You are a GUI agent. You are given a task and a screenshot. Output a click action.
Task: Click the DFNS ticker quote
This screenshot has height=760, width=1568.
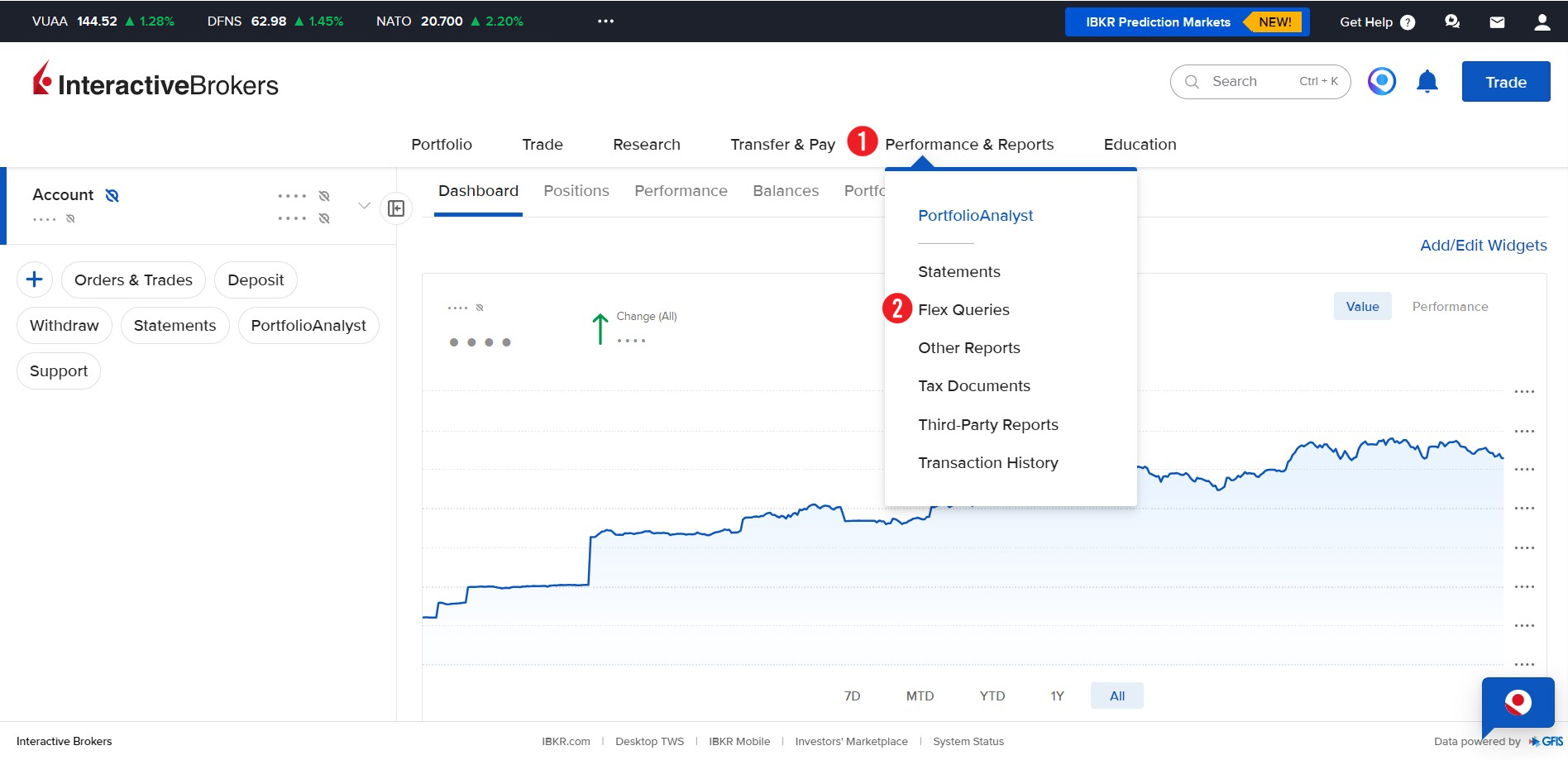pos(275,22)
